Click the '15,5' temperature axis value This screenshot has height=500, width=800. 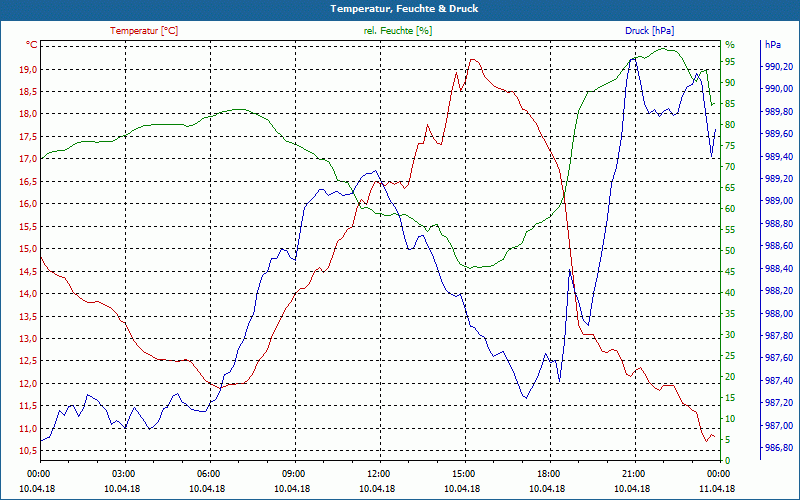point(28,227)
